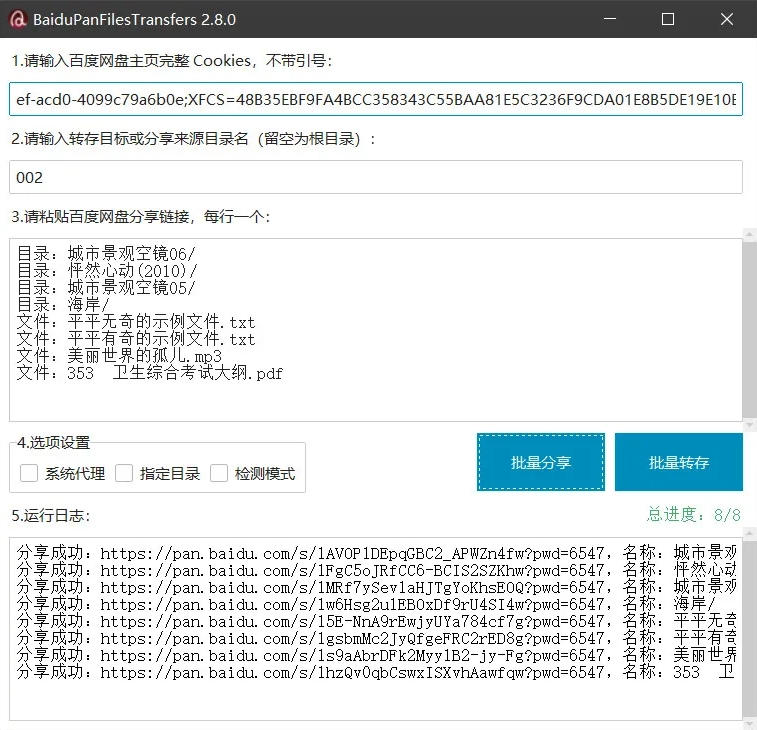This screenshot has width=757, height=730.
Task: Click the links area vertical scrollbar
Action: tap(750, 330)
